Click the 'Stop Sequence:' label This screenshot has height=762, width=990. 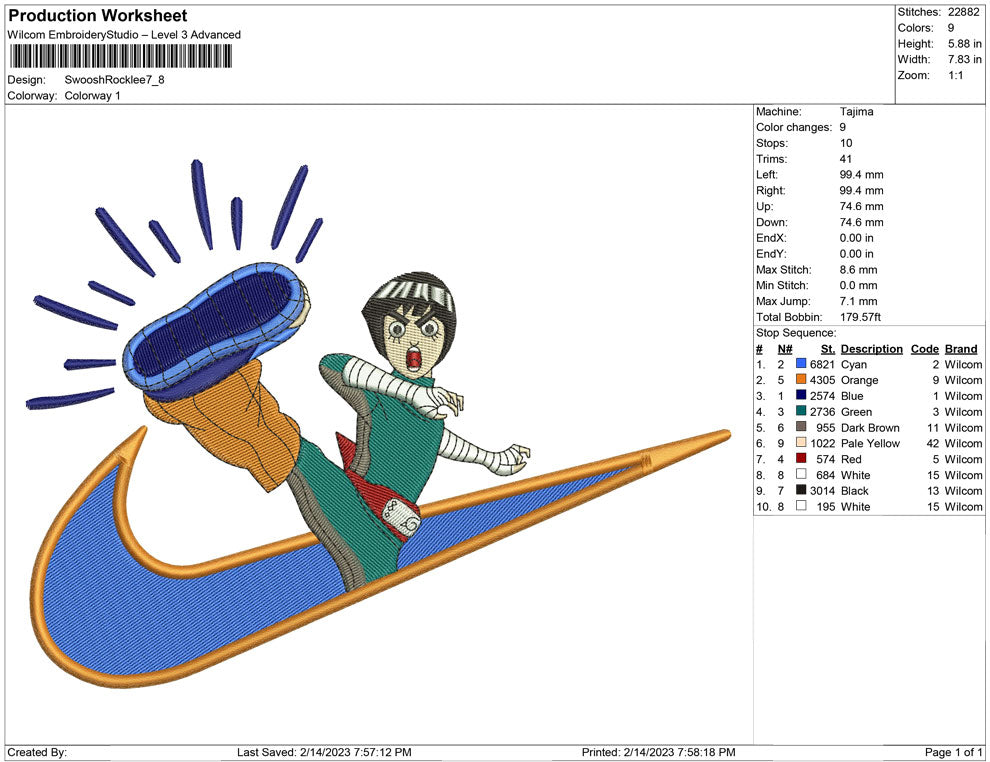point(796,333)
